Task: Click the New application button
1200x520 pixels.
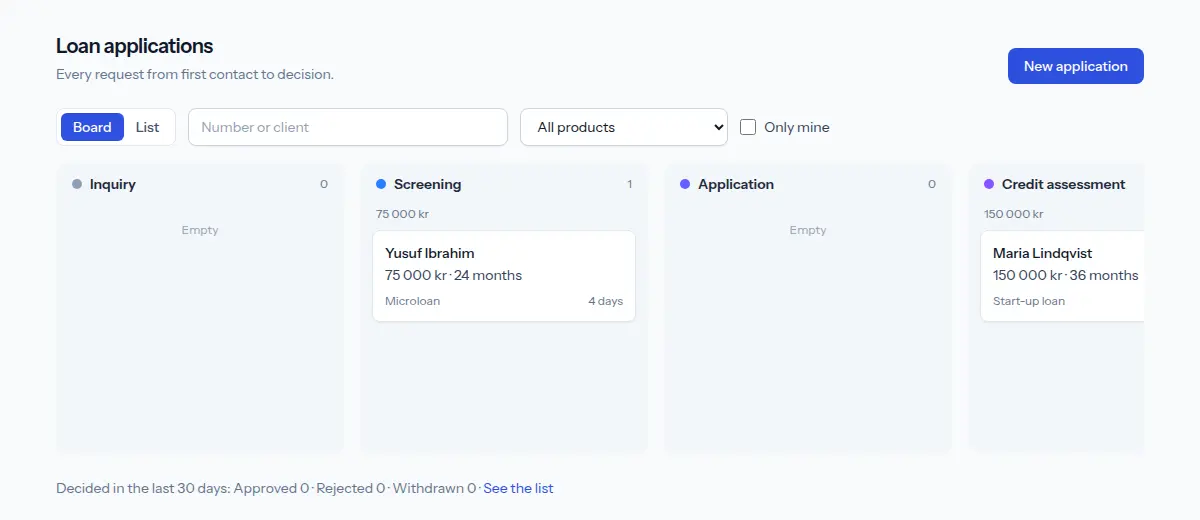Action: click(1076, 66)
